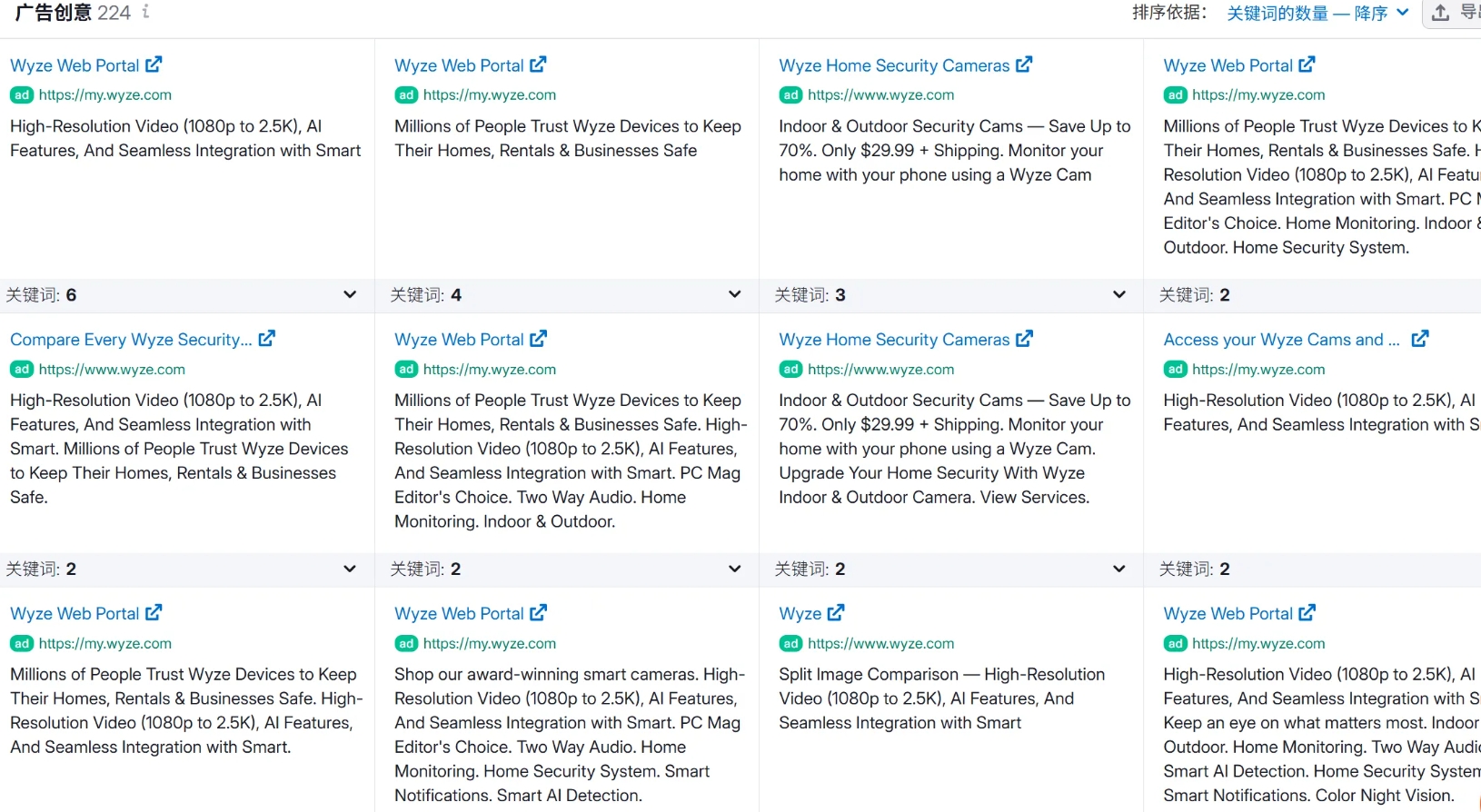The width and height of the screenshot is (1481, 812).
Task: Open 'Wyze Home Security Cameras' title with 3 keywords
Action: [894, 65]
